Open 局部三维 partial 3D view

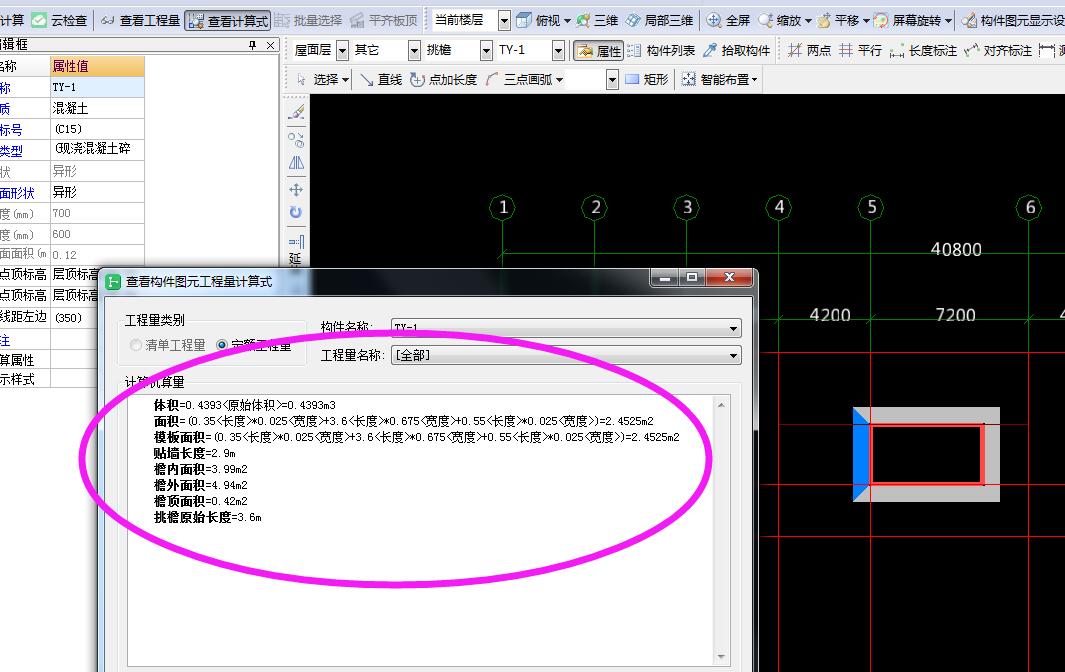pos(660,20)
